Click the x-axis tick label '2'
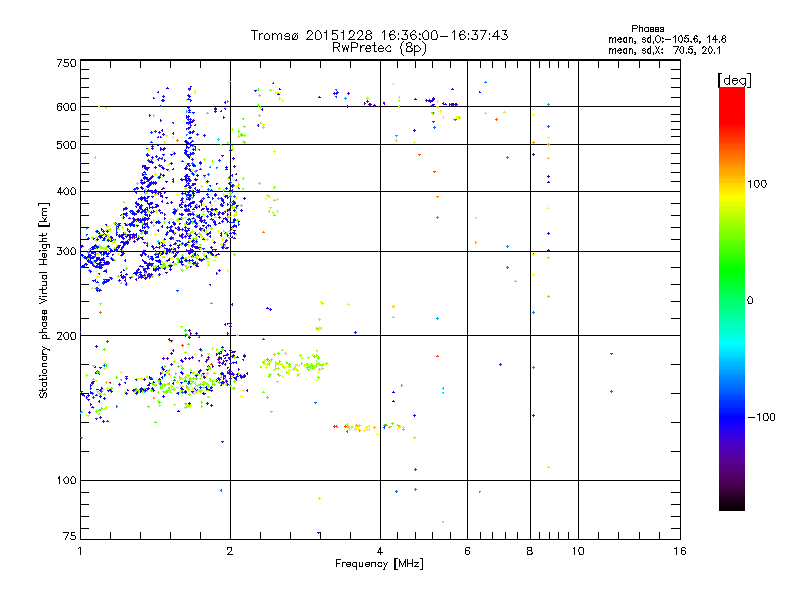This screenshot has height=600, width=800. (230, 551)
